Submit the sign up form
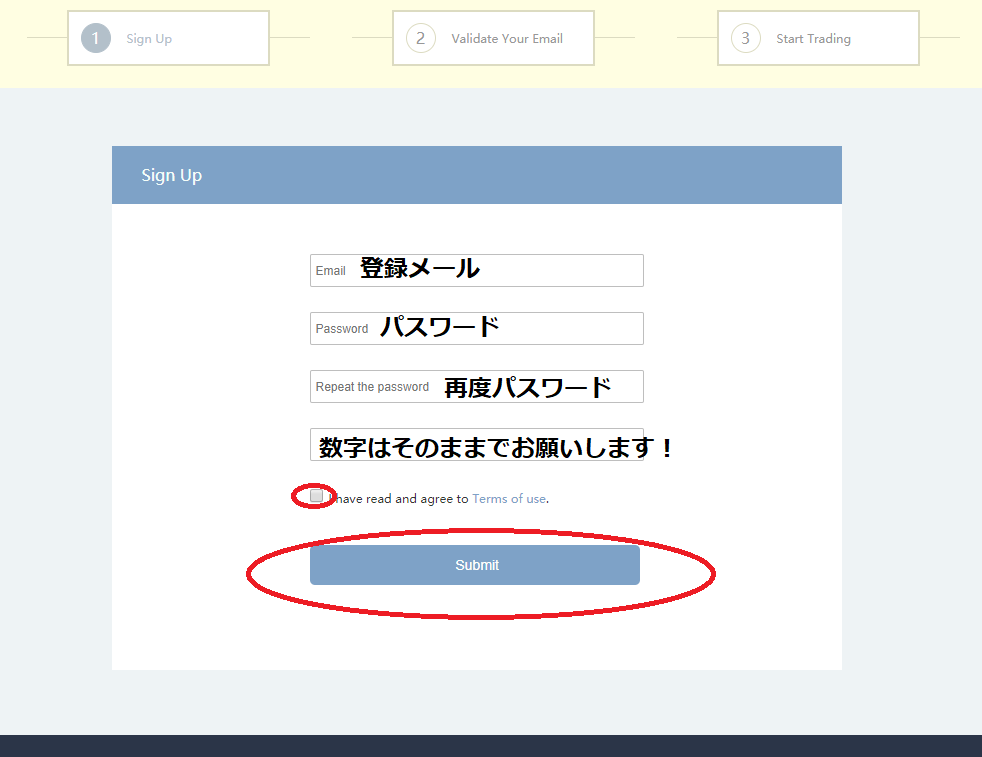 [475, 565]
